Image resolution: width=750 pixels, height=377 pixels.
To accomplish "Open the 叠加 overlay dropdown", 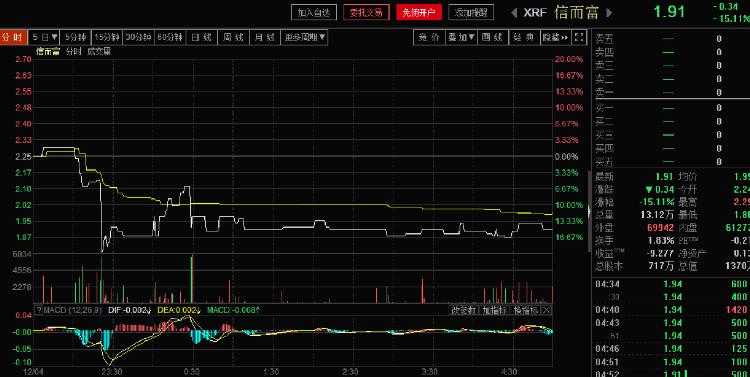I will (461, 37).
